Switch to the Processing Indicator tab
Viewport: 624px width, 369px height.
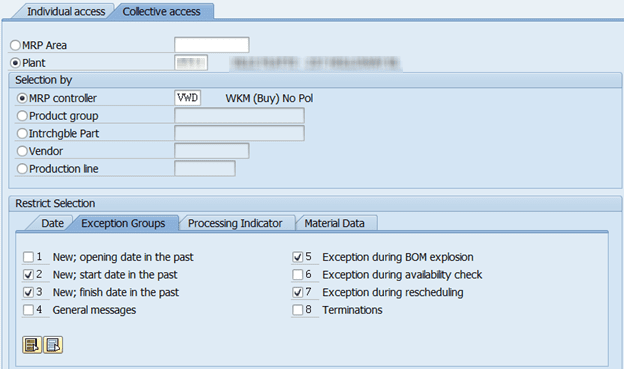pos(235,223)
